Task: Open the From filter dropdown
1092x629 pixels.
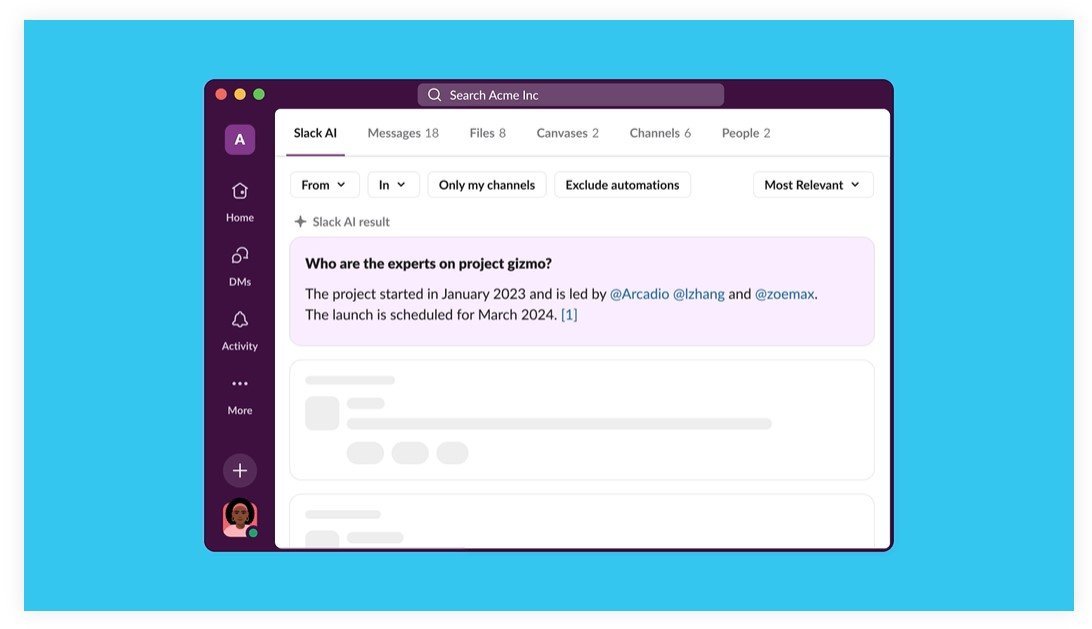Action: click(x=324, y=185)
